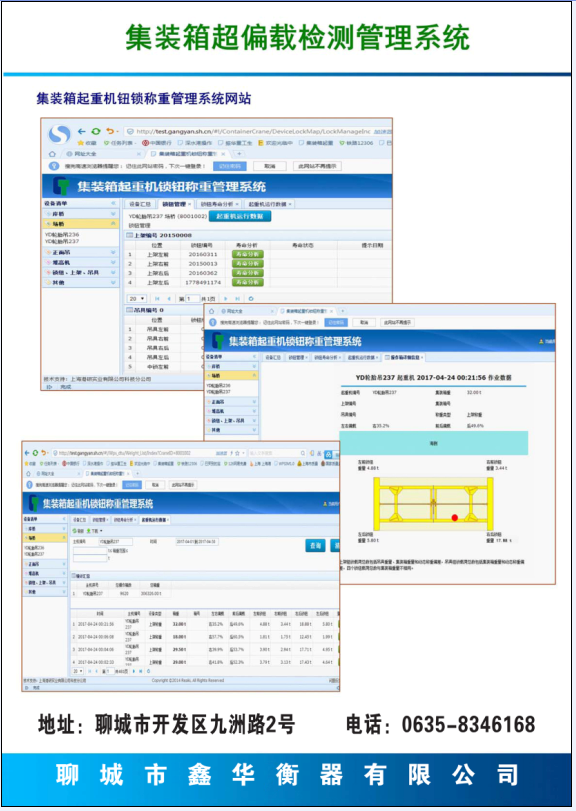Expand the 堆高机 group in top screenshot
The width and height of the screenshot is (576, 811).
pos(81,262)
